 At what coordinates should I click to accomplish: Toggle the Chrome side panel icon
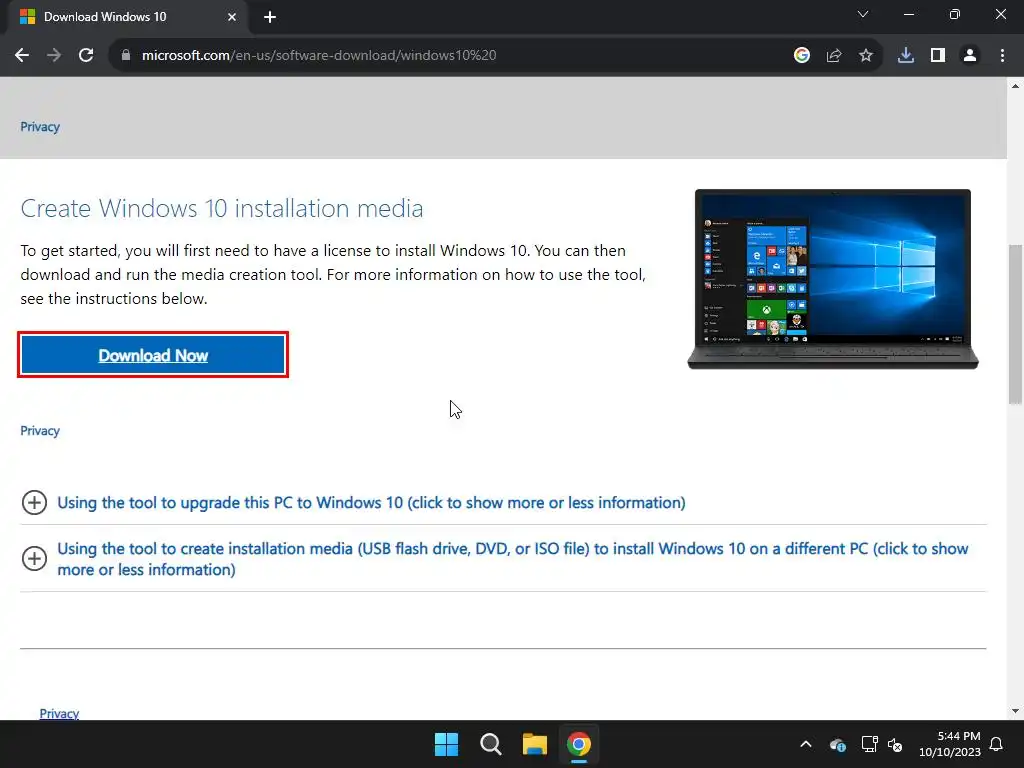tap(938, 56)
